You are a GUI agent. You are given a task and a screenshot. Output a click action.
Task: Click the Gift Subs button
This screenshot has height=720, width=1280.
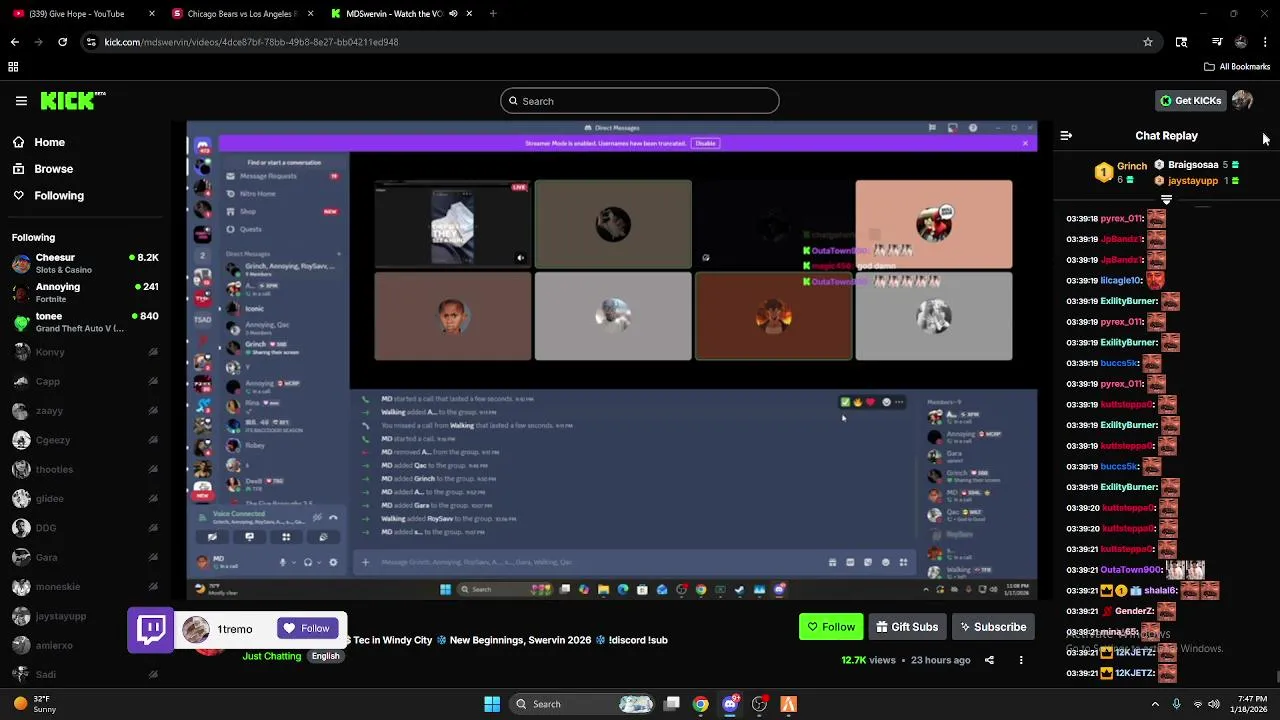(907, 627)
